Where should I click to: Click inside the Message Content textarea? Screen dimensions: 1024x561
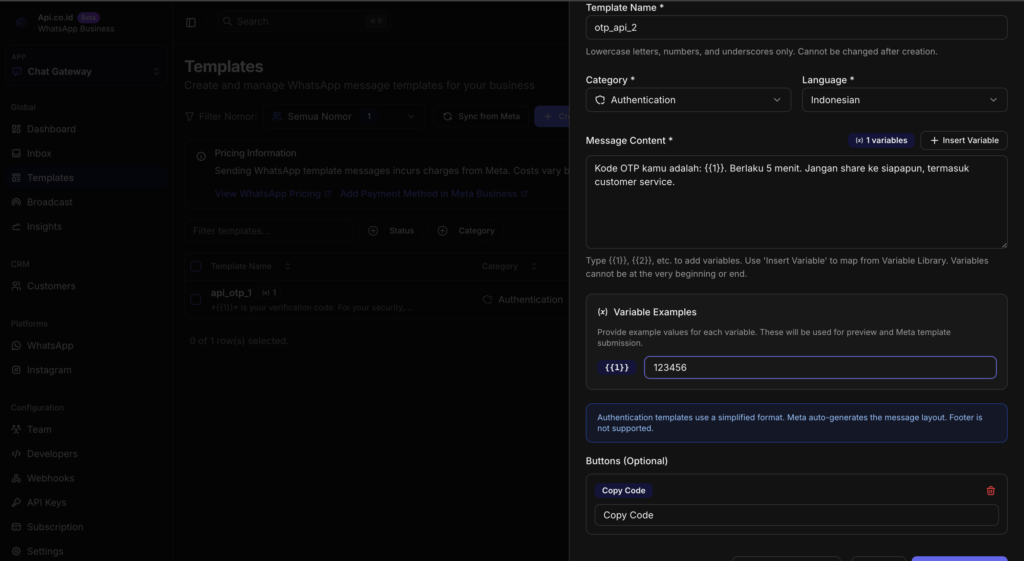tap(796, 202)
